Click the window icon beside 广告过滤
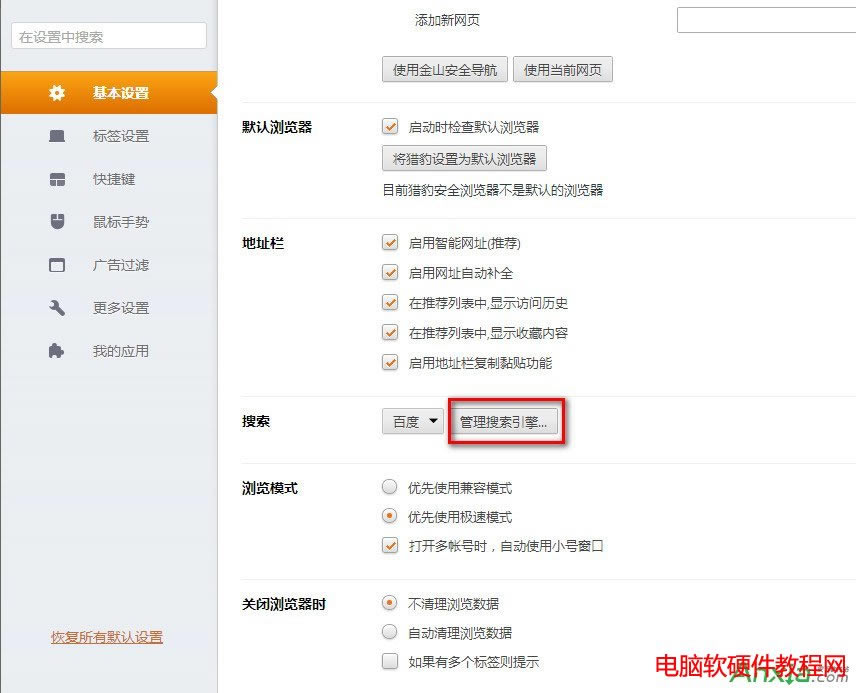This screenshot has height=693, width=856. (57, 265)
